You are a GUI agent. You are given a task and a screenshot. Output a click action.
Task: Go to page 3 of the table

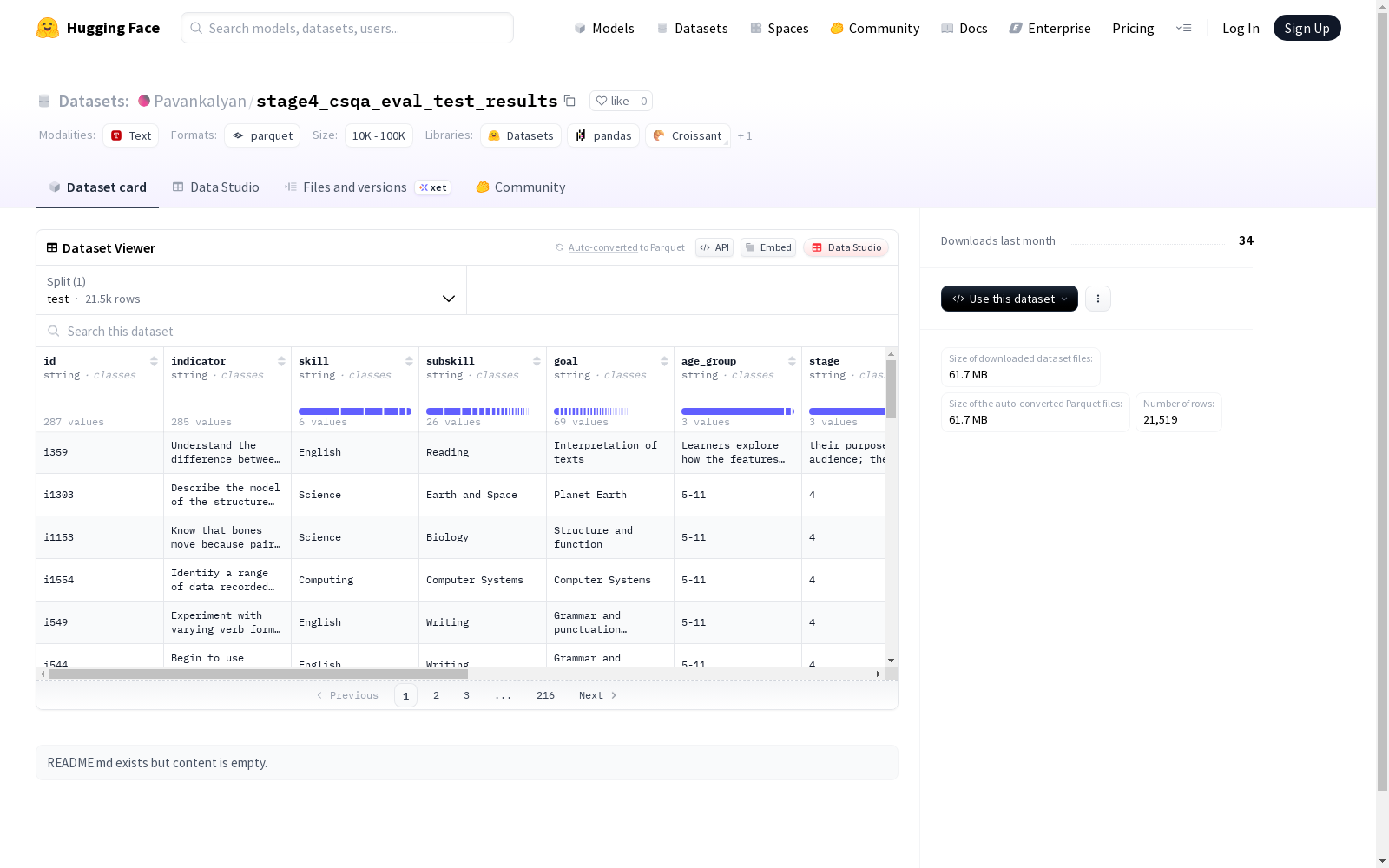click(x=466, y=695)
